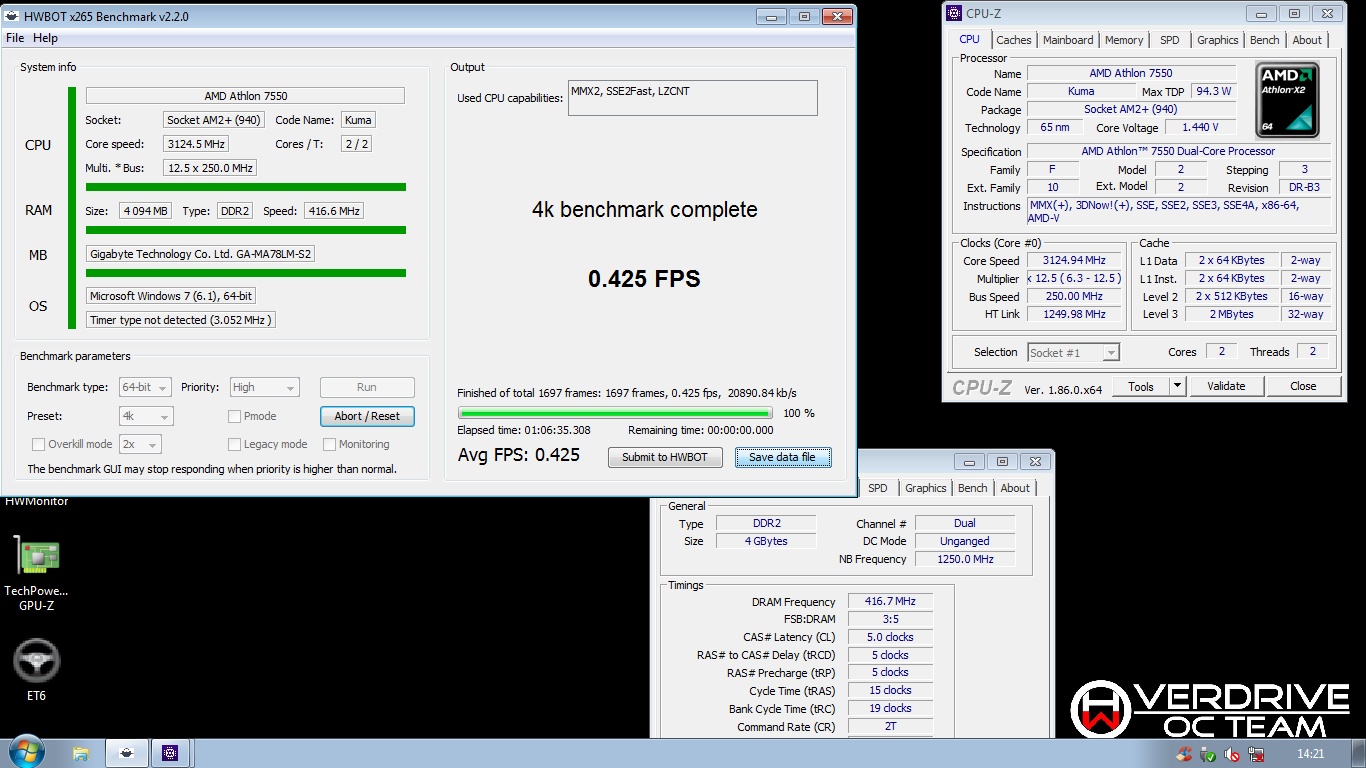
Task: Open Windows Explorer from the taskbar
Action: coord(81,753)
